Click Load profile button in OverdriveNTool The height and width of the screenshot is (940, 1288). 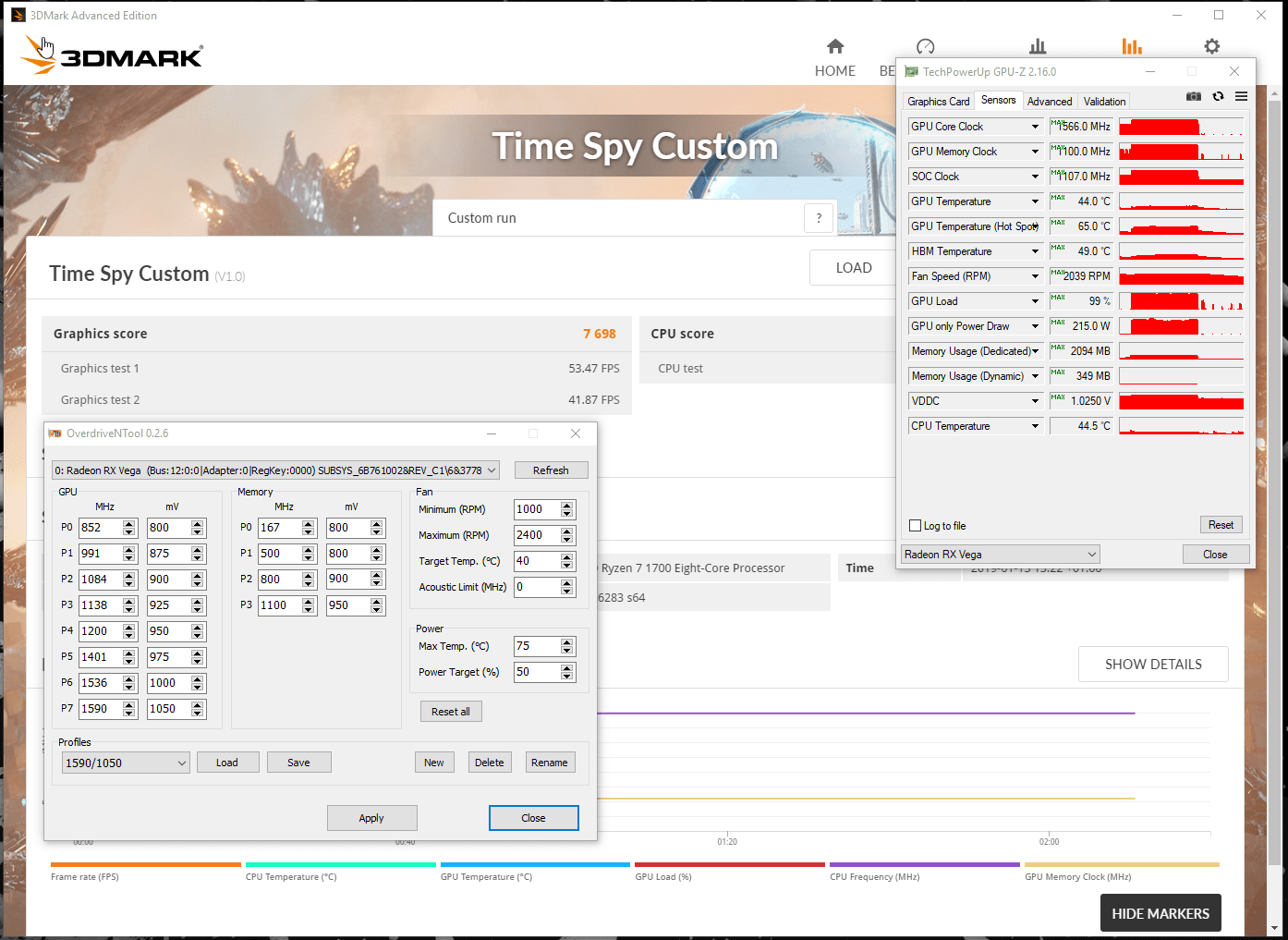point(227,763)
